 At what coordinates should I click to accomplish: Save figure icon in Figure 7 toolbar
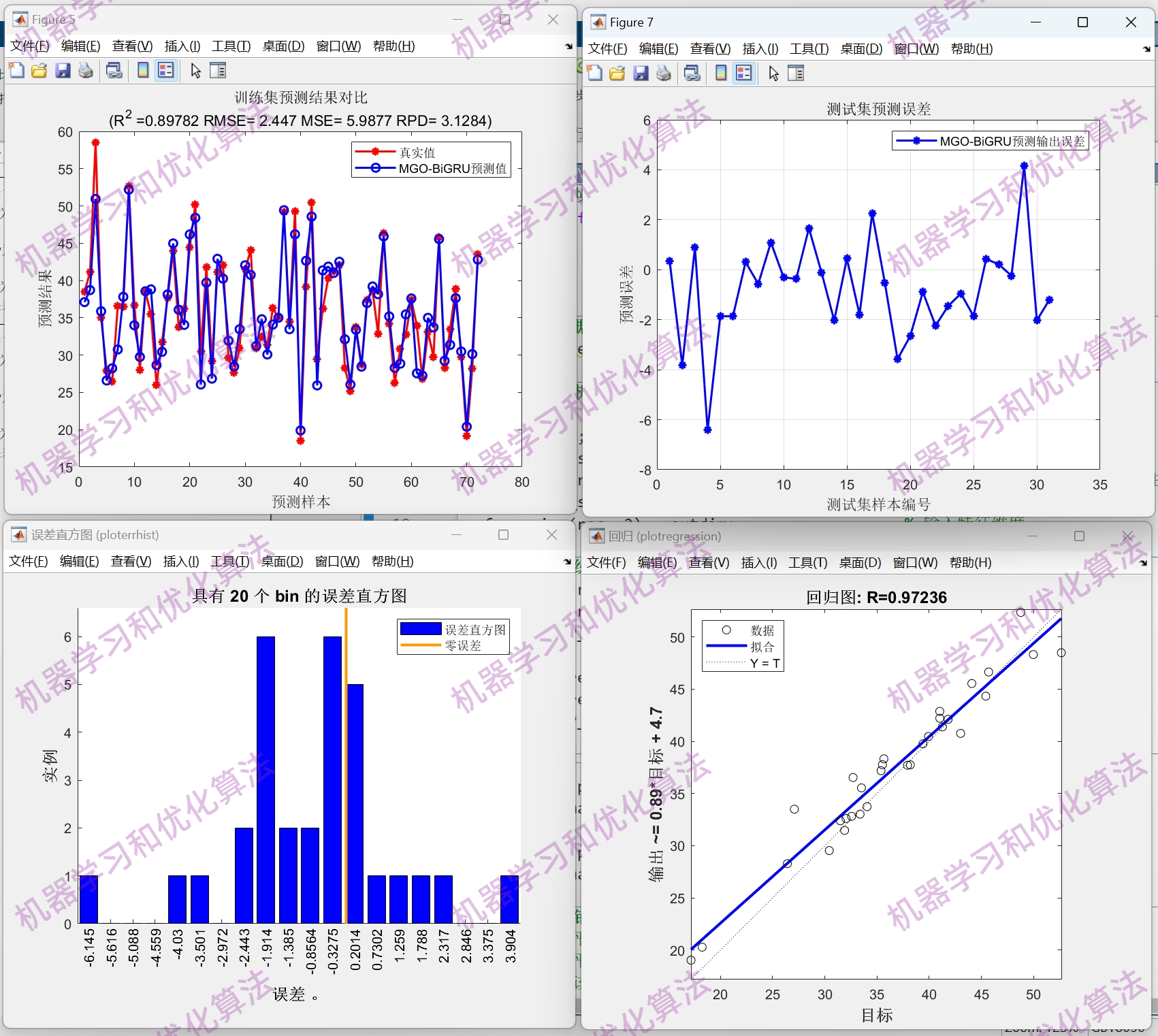641,73
